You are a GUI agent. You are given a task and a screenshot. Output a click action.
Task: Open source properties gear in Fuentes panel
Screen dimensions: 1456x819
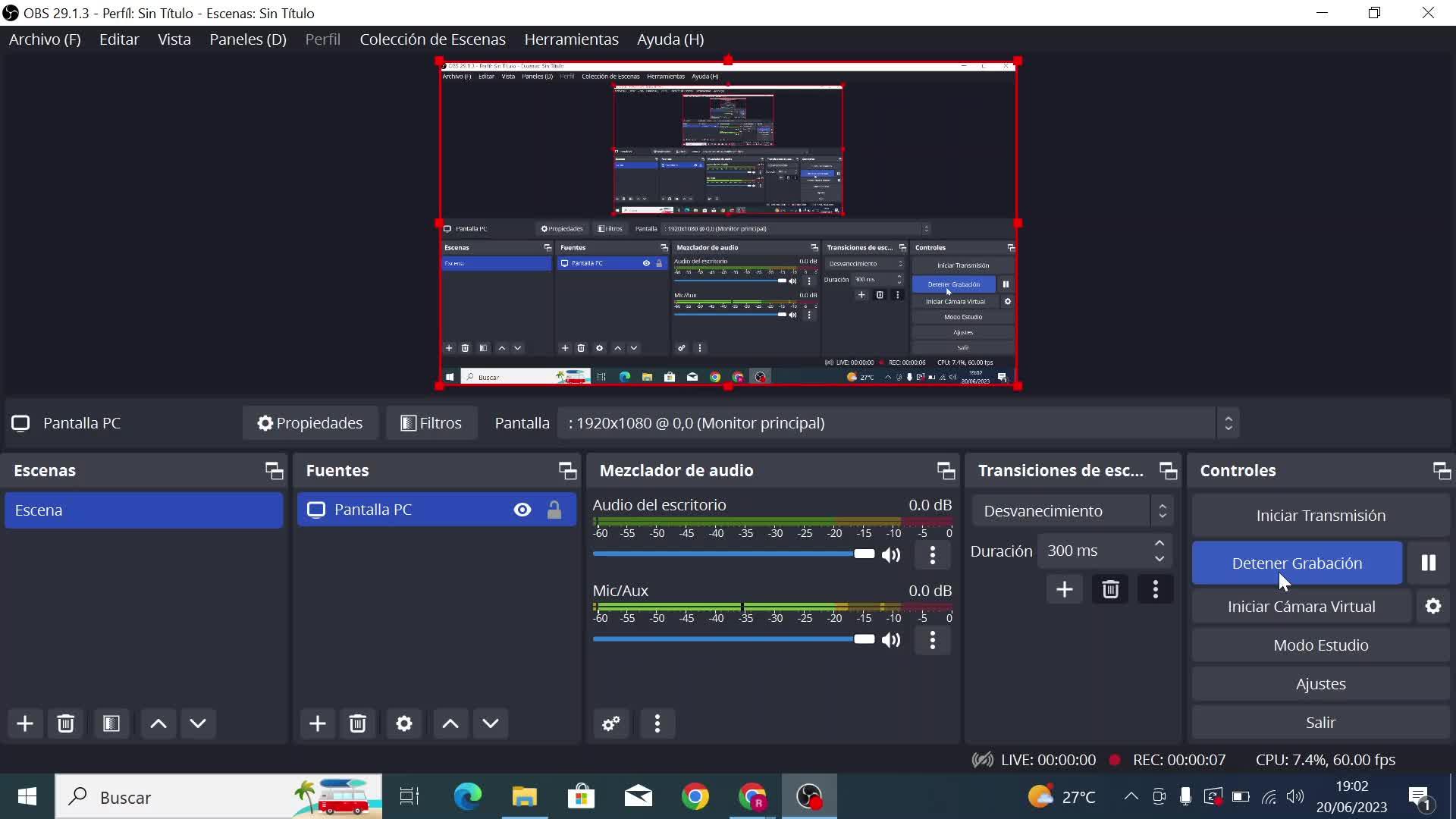[404, 723]
